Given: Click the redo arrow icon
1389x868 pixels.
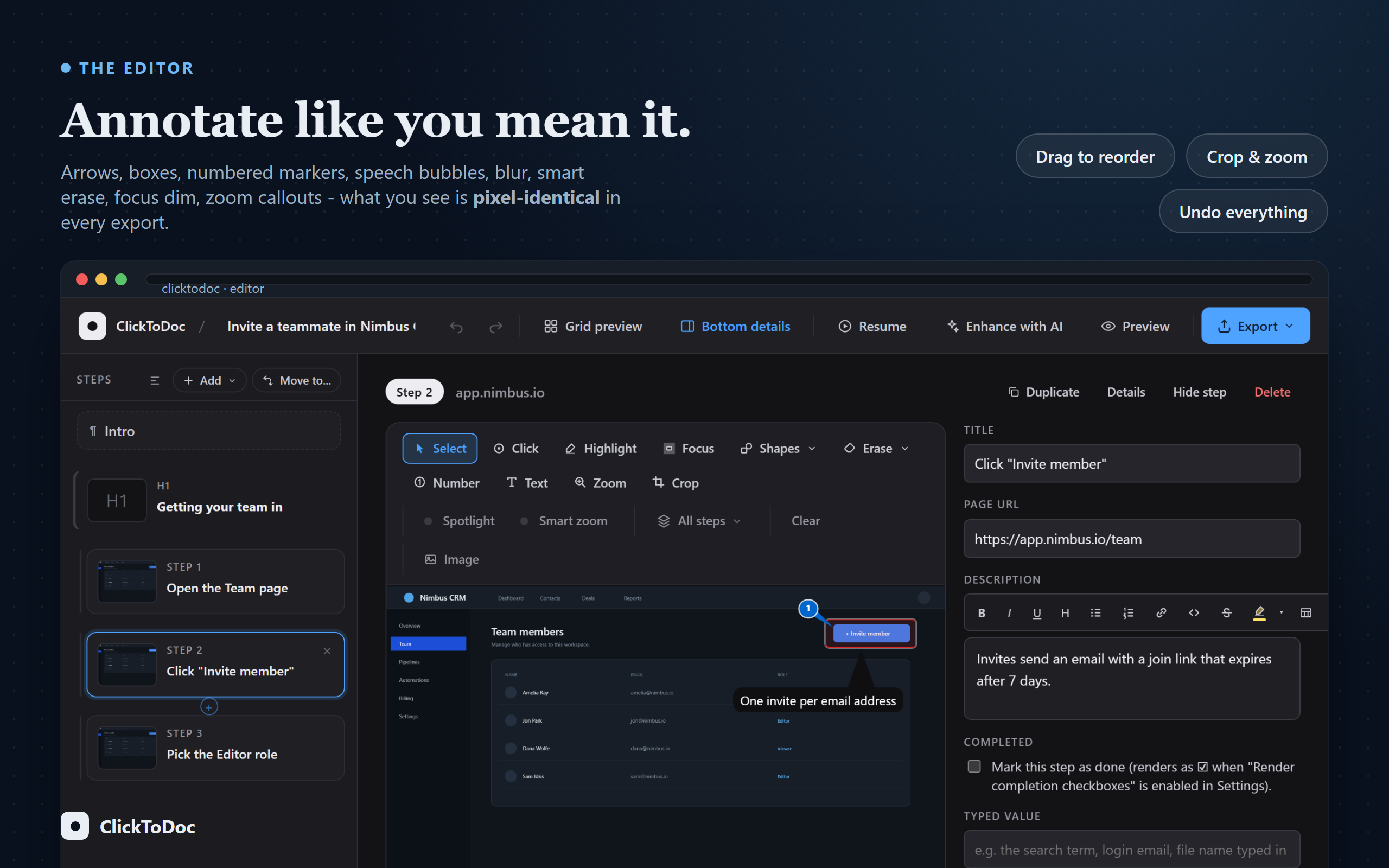Looking at the screenshot, I should tap(496, 327).
